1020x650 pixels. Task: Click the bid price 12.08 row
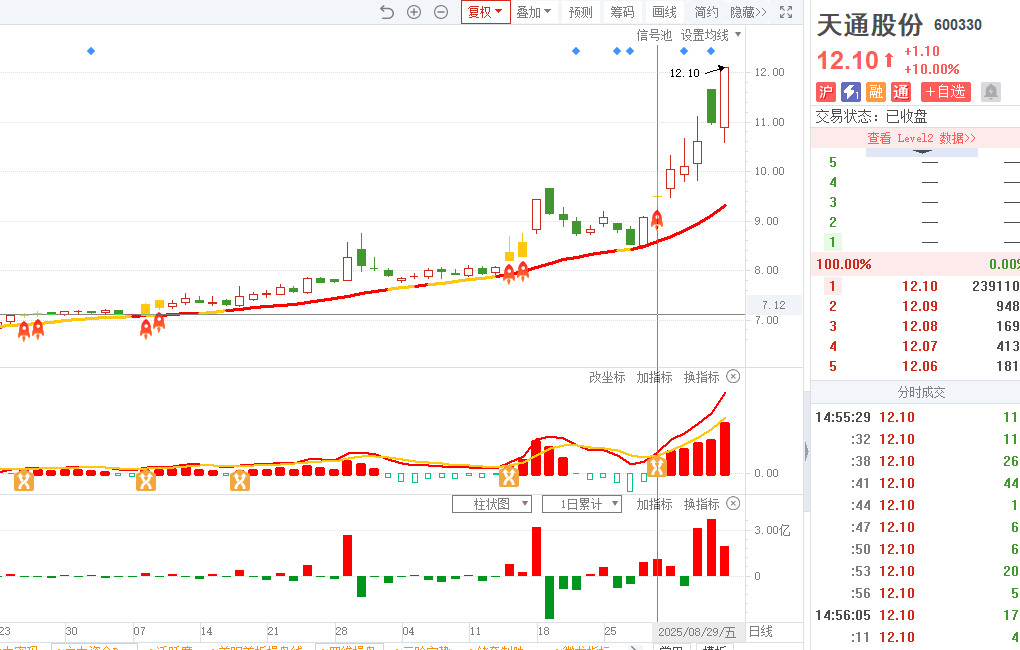tap(915, 326)
